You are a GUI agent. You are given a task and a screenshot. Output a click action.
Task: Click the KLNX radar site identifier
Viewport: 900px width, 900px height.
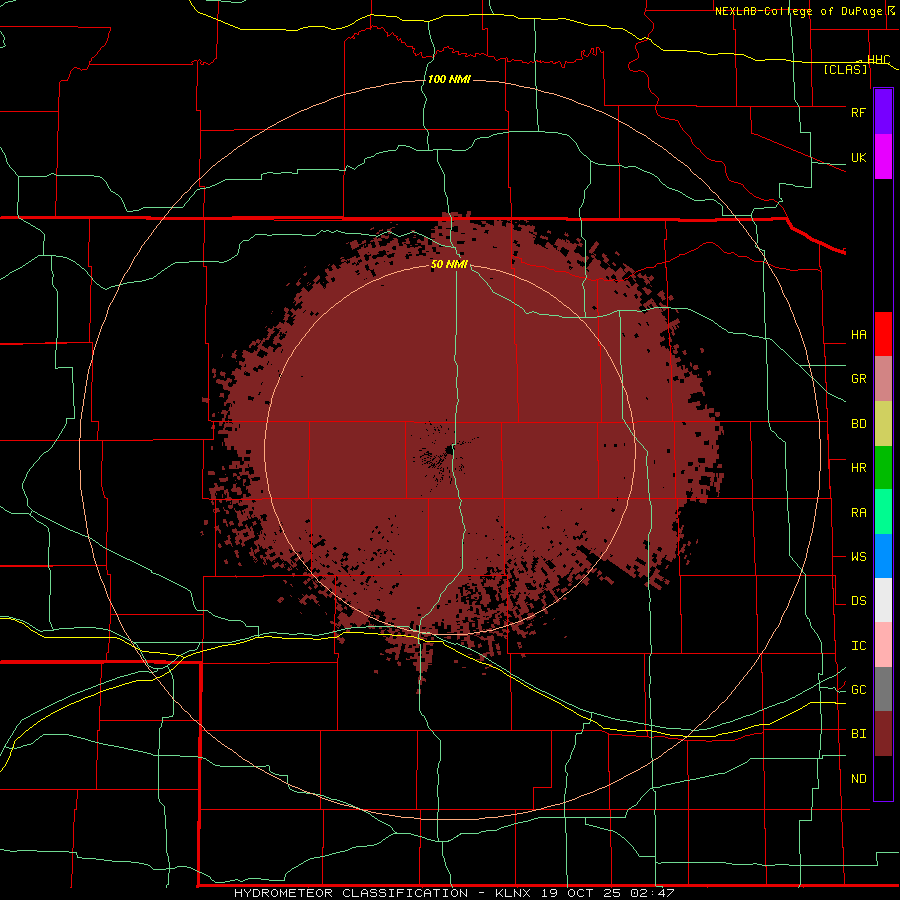click(513, 893)
